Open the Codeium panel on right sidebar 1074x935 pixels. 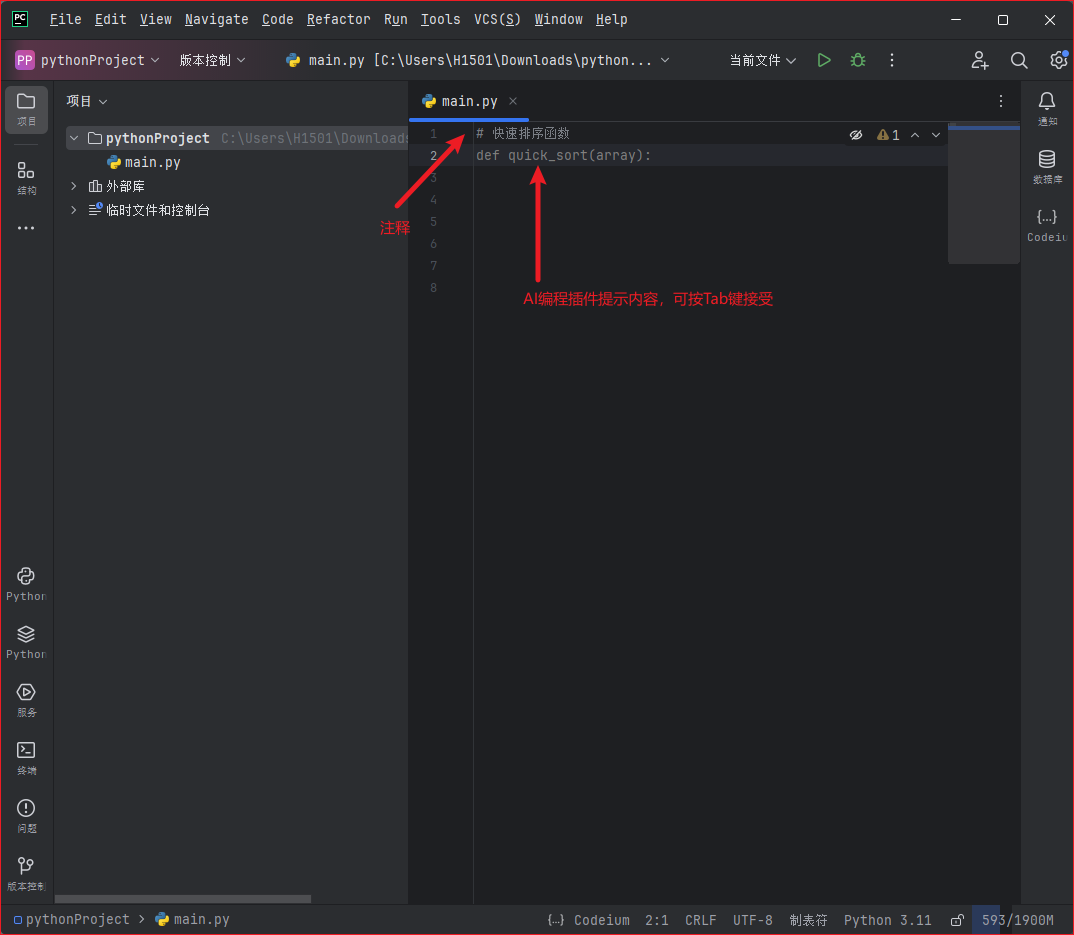[x=1047, y=218]
